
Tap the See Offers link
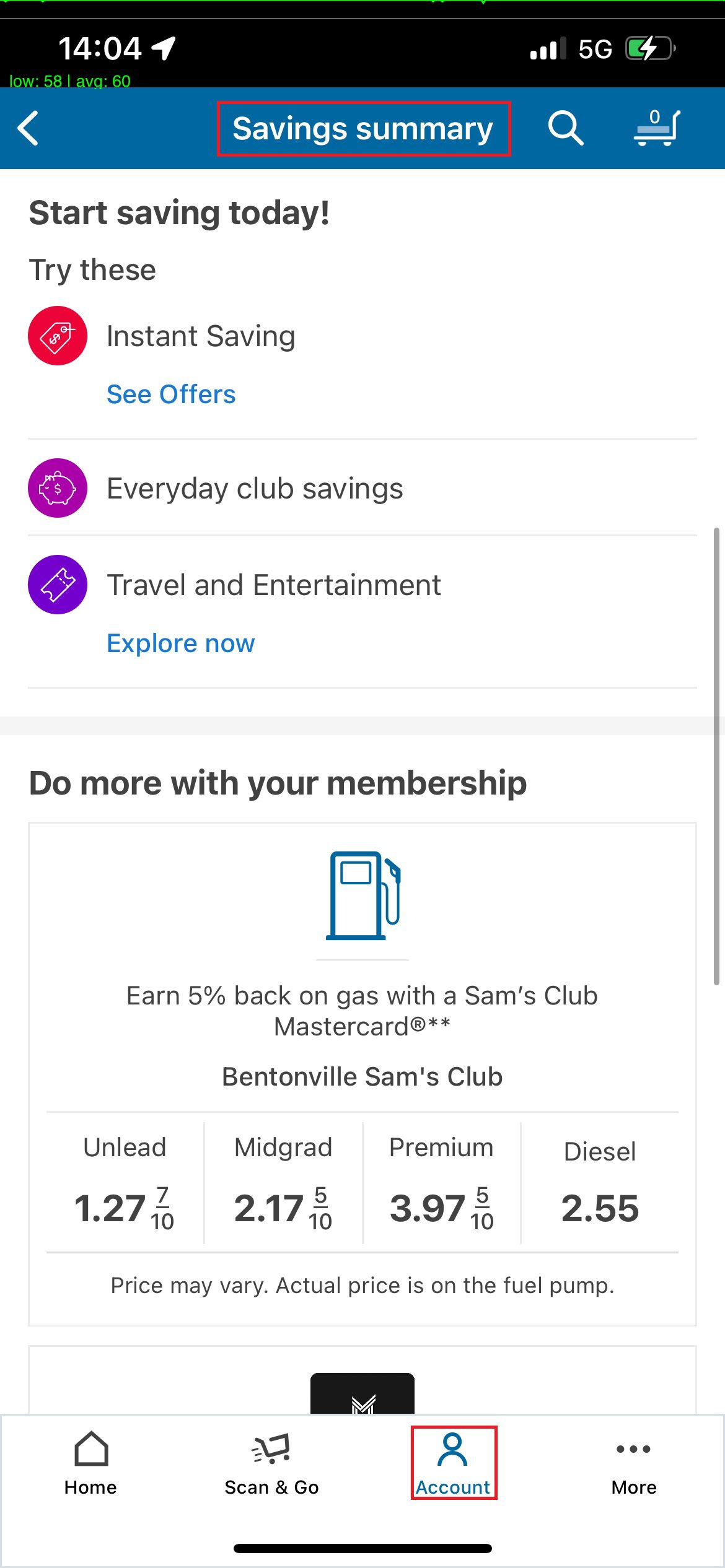[171, 394]
